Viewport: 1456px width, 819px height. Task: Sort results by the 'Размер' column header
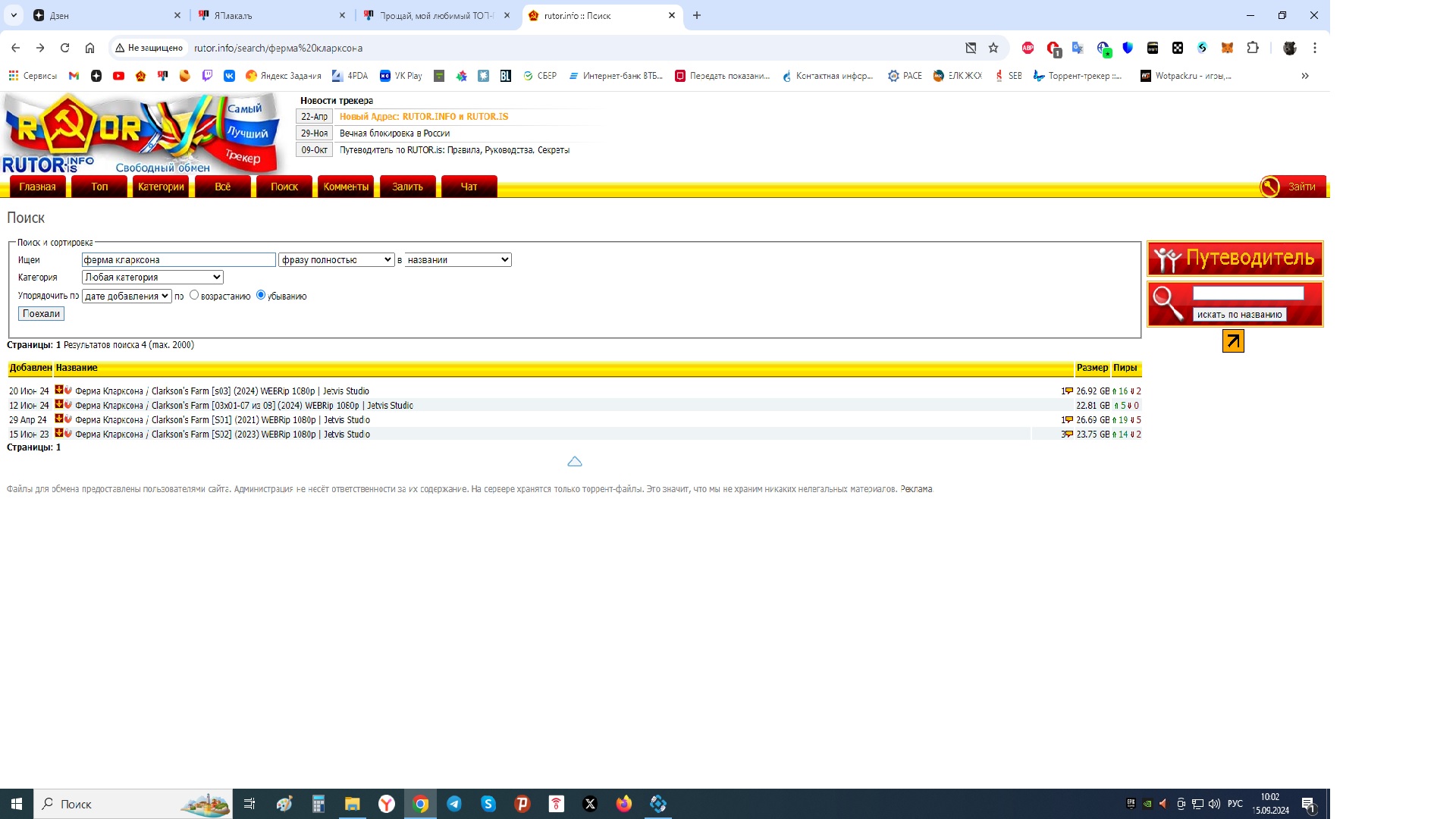click(x=1092, y=368)
